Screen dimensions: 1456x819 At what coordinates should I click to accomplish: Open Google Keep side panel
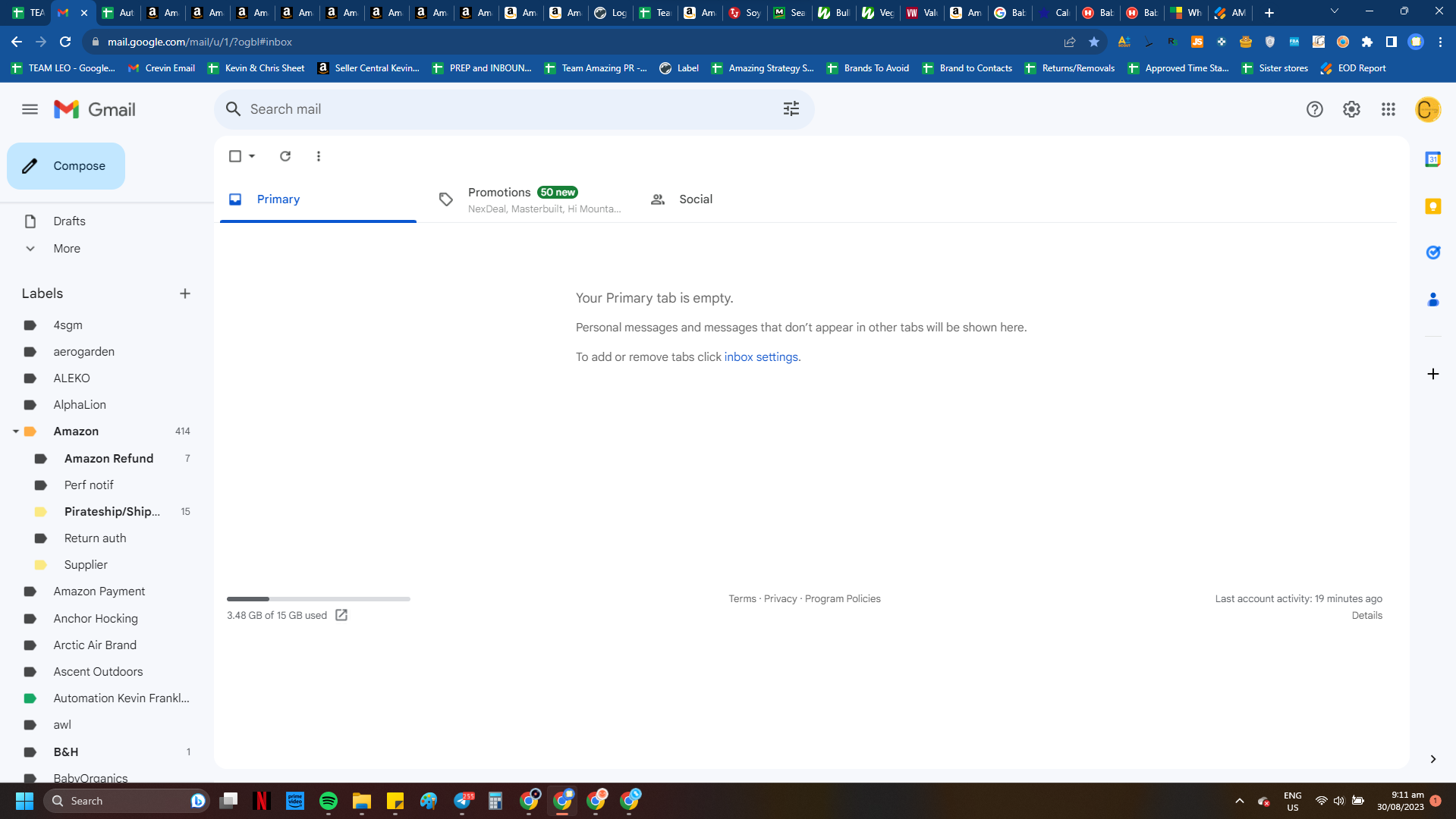1432,206
